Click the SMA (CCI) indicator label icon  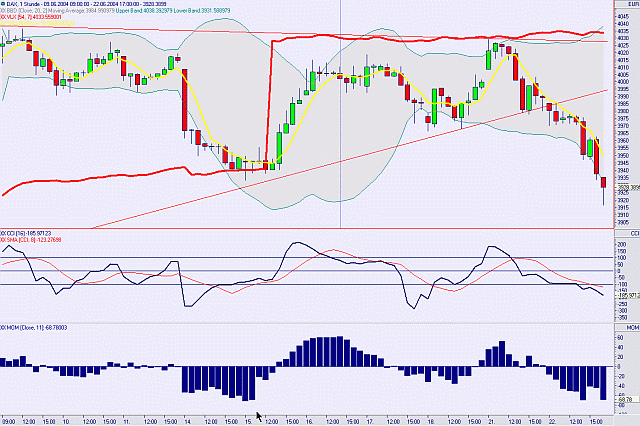4,241
